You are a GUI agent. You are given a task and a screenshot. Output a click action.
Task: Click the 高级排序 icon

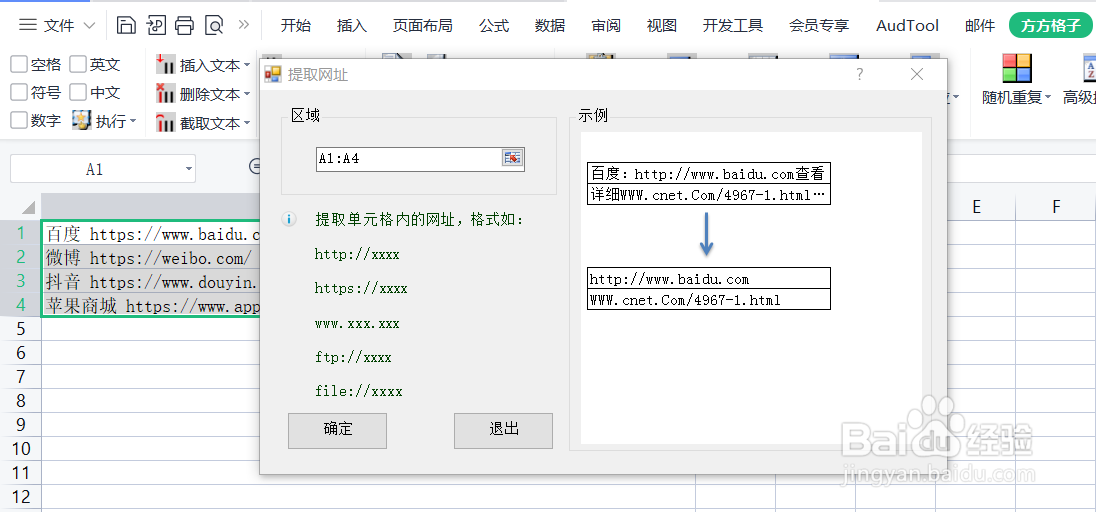[1089, 69]
